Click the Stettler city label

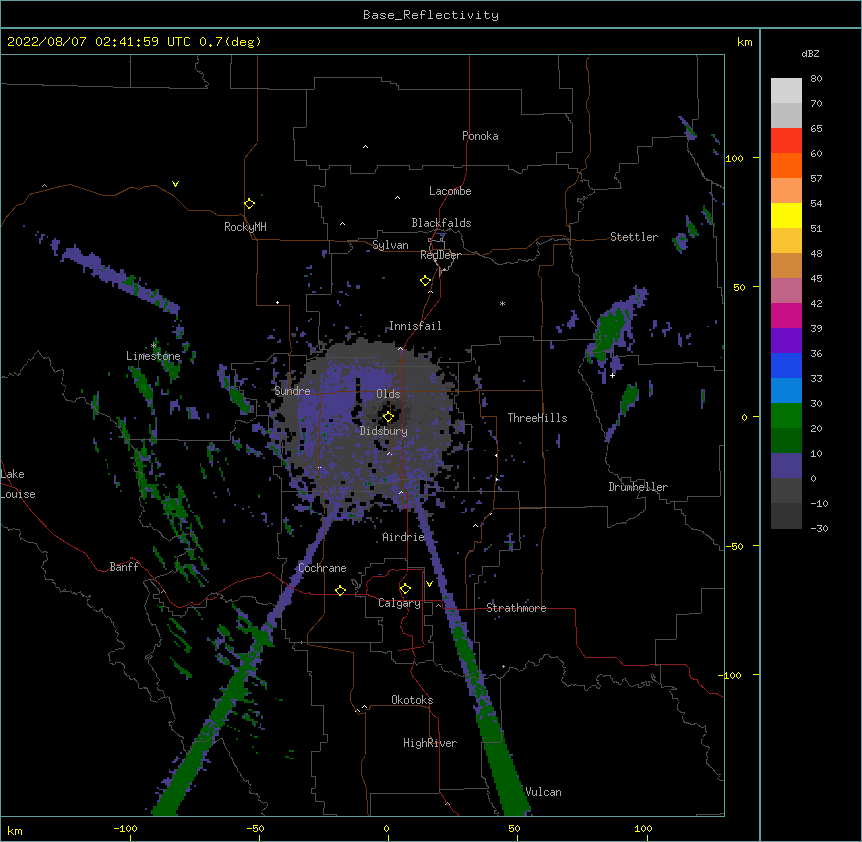634,237
